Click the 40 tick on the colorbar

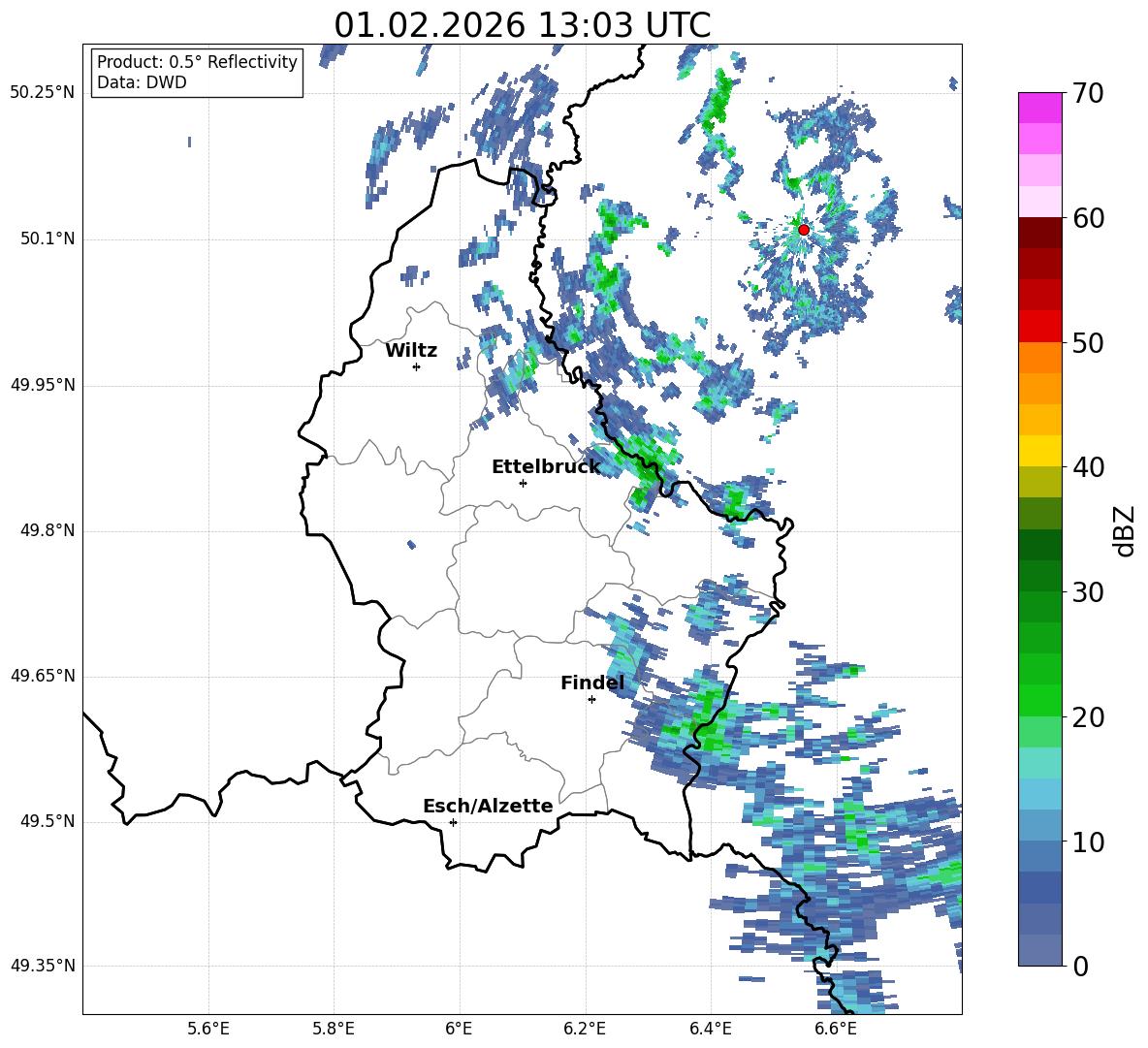(1088, 467)
